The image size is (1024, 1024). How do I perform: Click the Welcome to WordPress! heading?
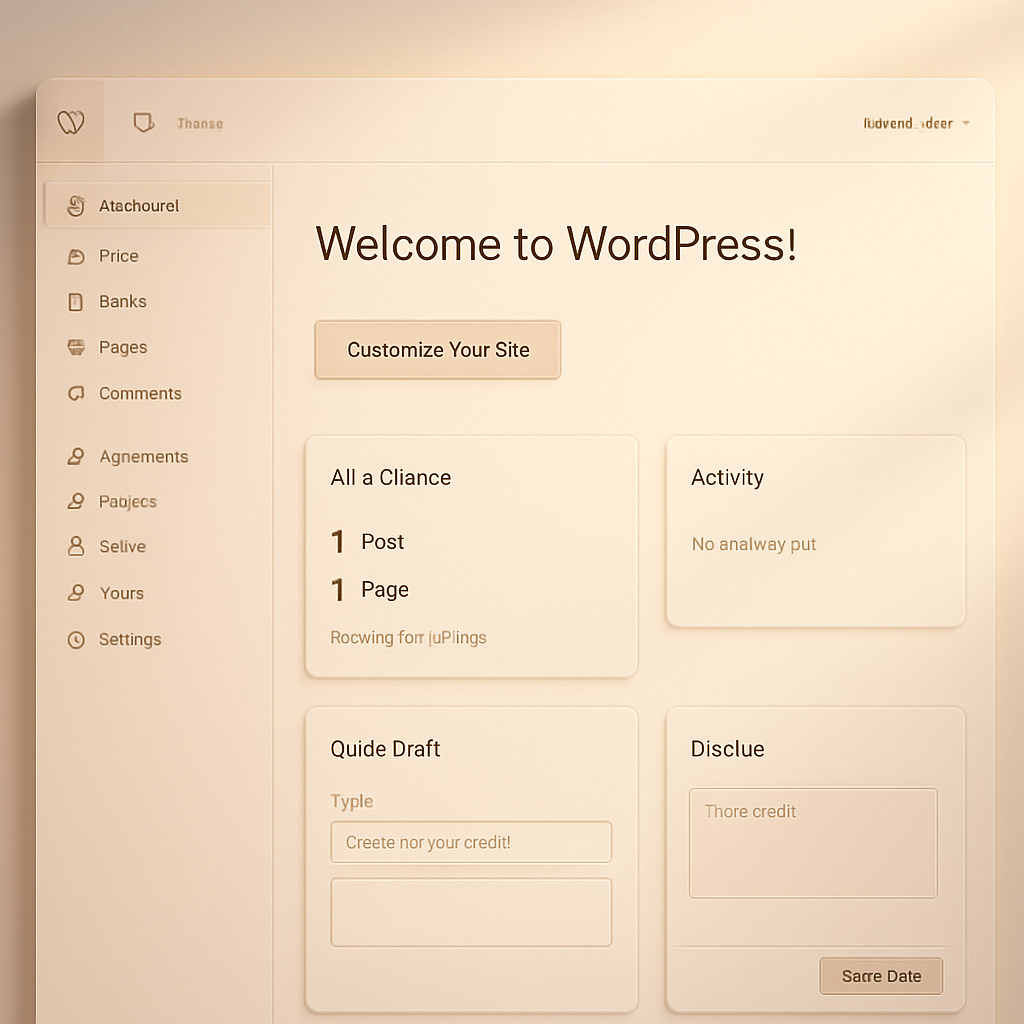pos(556,244)
